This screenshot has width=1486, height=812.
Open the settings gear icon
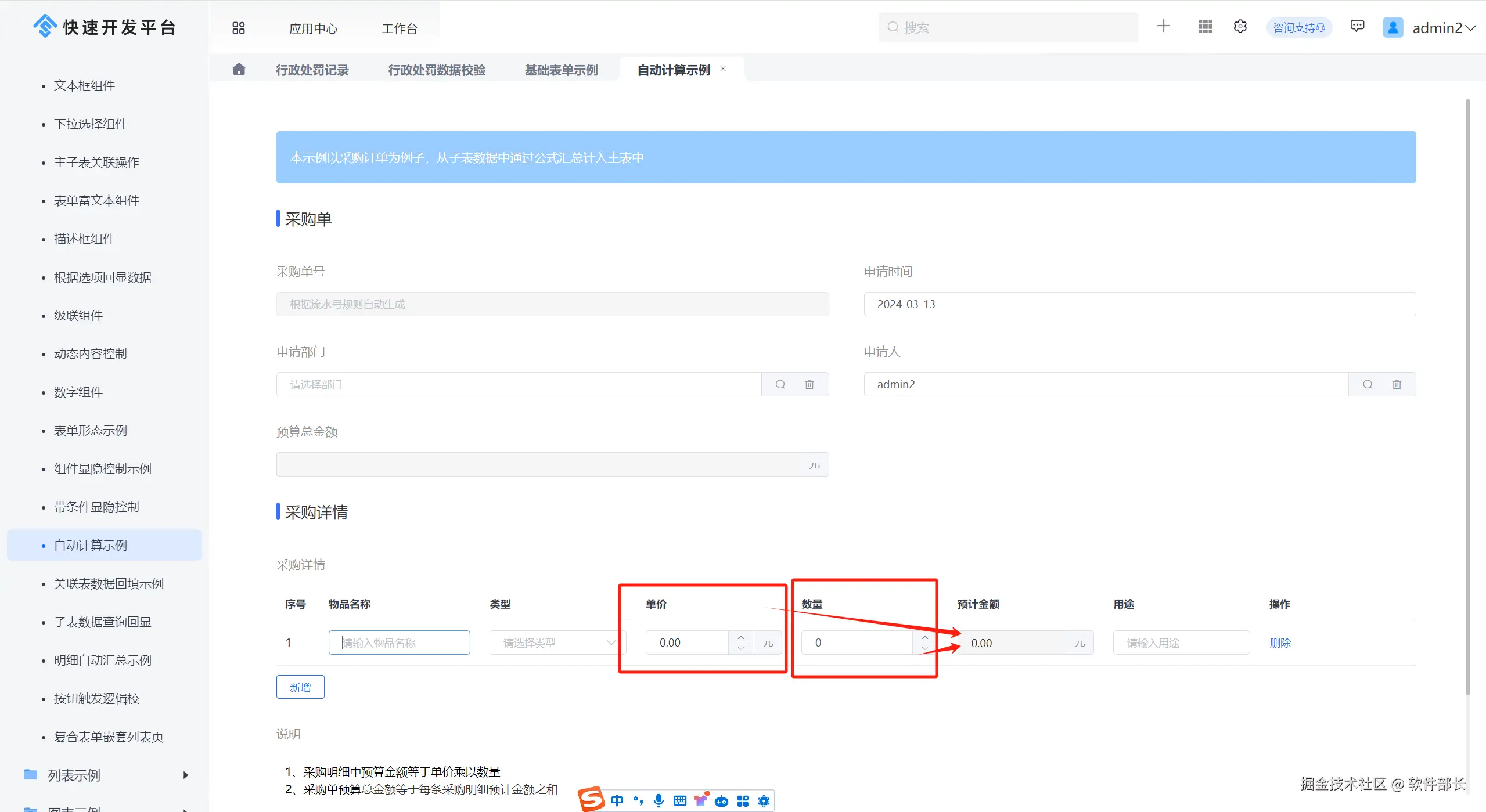click(x=1240, y=27)
